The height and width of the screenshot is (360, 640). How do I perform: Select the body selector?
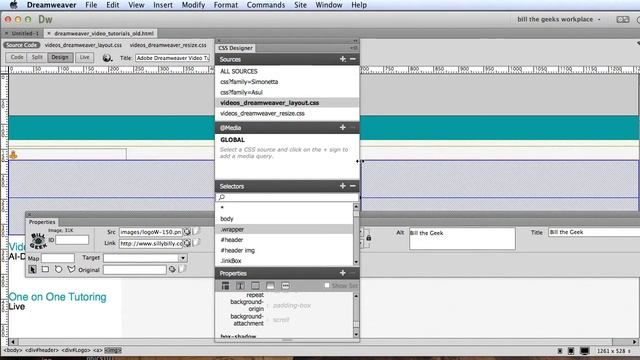tap(284, 219)
